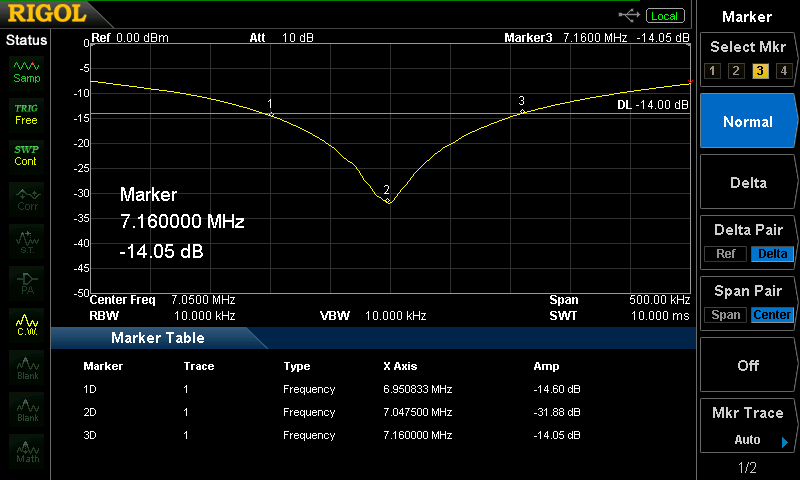Click the Samp detector status icon
The image size is (800, 480).
[27, 72]
